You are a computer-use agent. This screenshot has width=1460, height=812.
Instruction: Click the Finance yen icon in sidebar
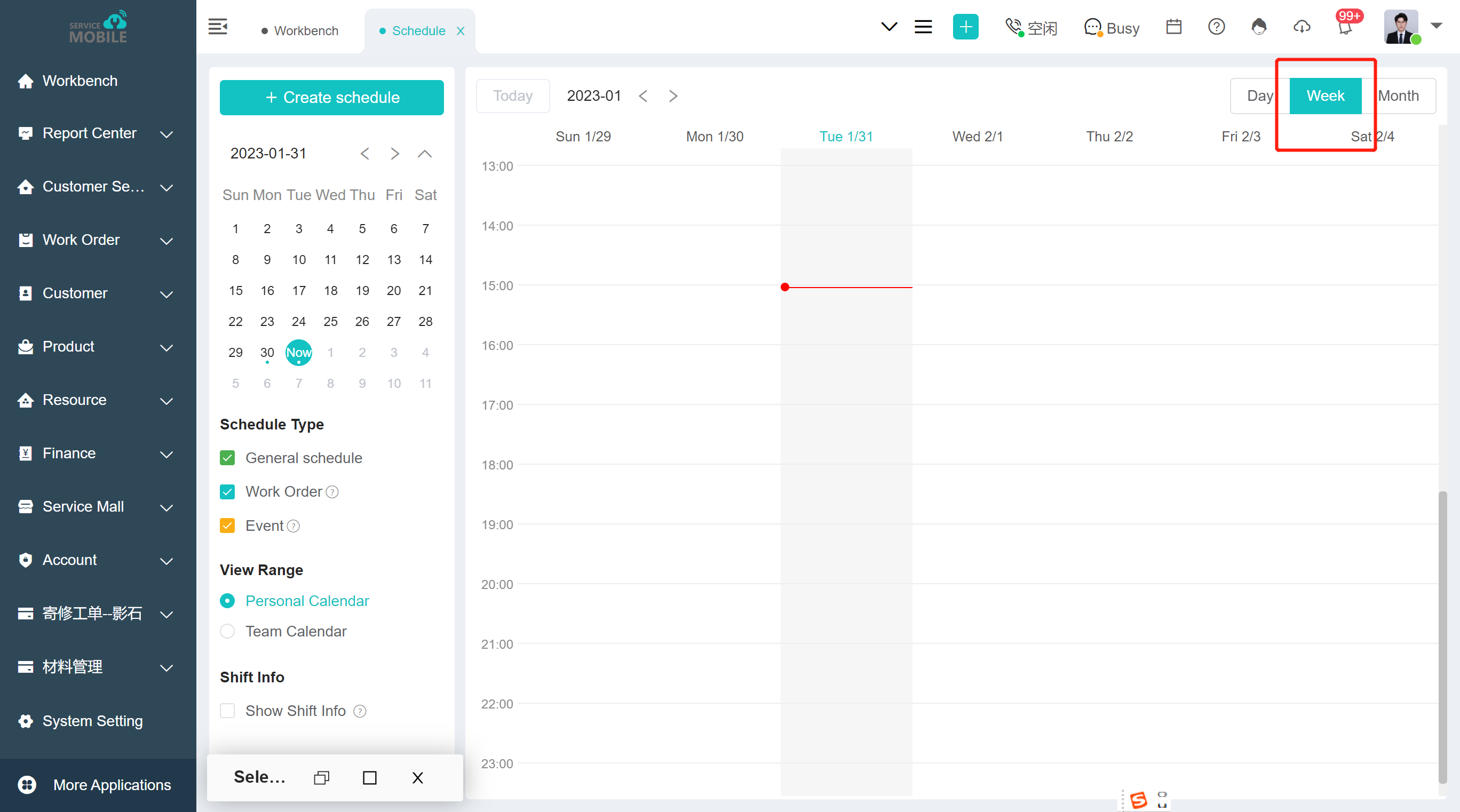[x=26, y=453]
